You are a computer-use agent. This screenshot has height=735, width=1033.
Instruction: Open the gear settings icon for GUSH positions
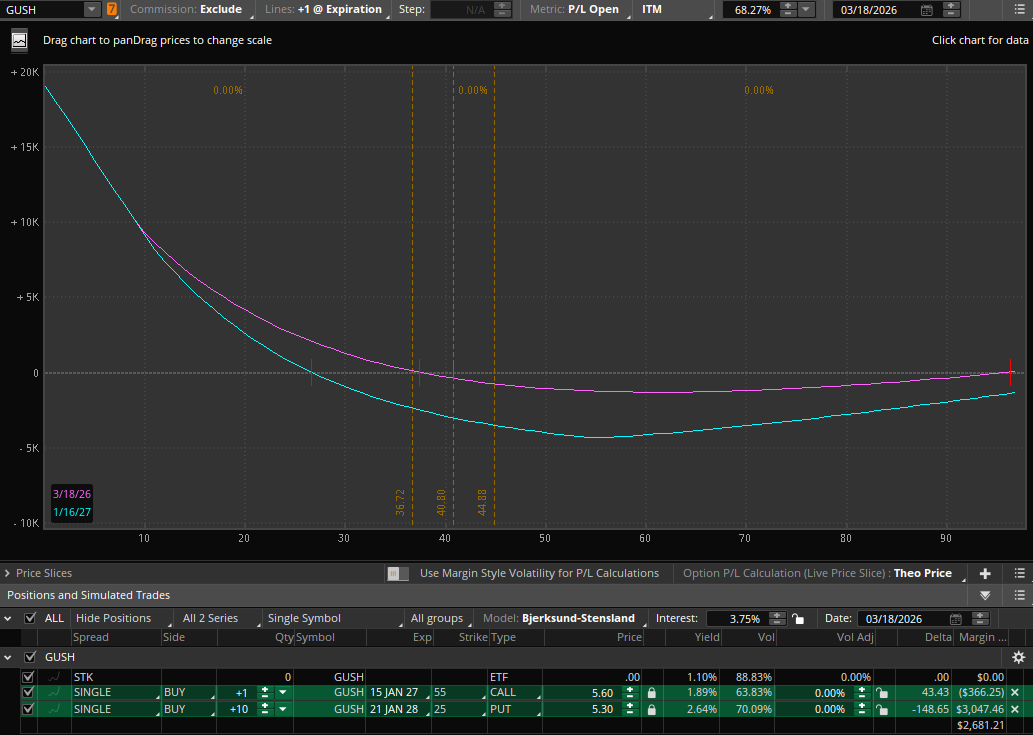[x=1017, y=657]
